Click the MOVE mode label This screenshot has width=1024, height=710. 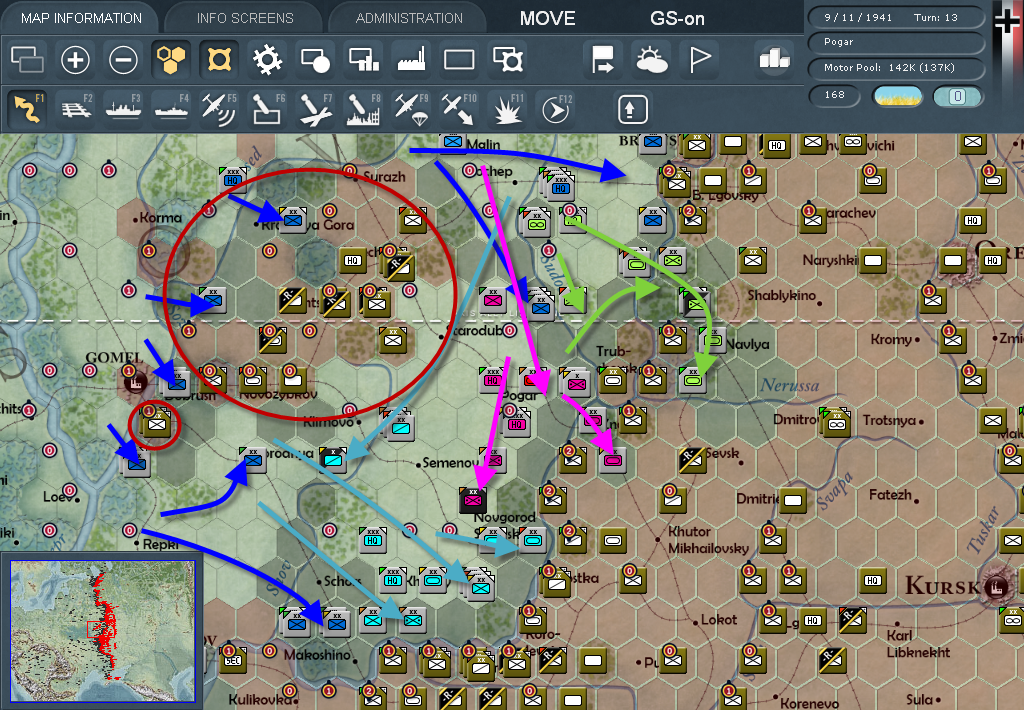coord(547,18)
